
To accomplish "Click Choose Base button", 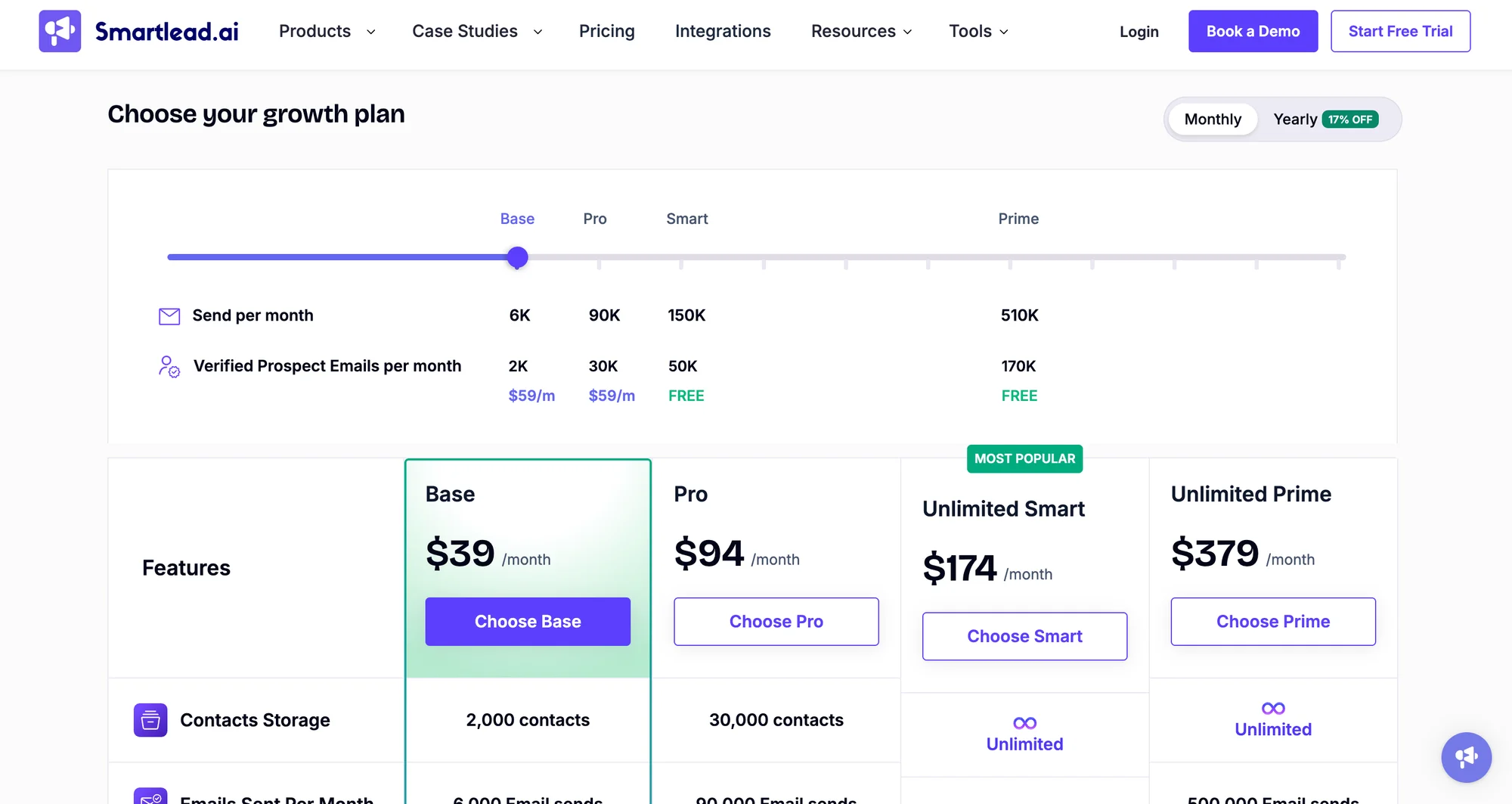I will click(x=528, y=622).
